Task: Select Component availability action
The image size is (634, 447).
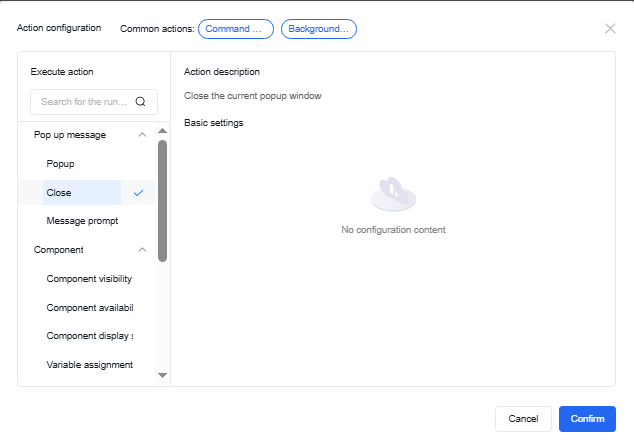Action: (89, 307)
